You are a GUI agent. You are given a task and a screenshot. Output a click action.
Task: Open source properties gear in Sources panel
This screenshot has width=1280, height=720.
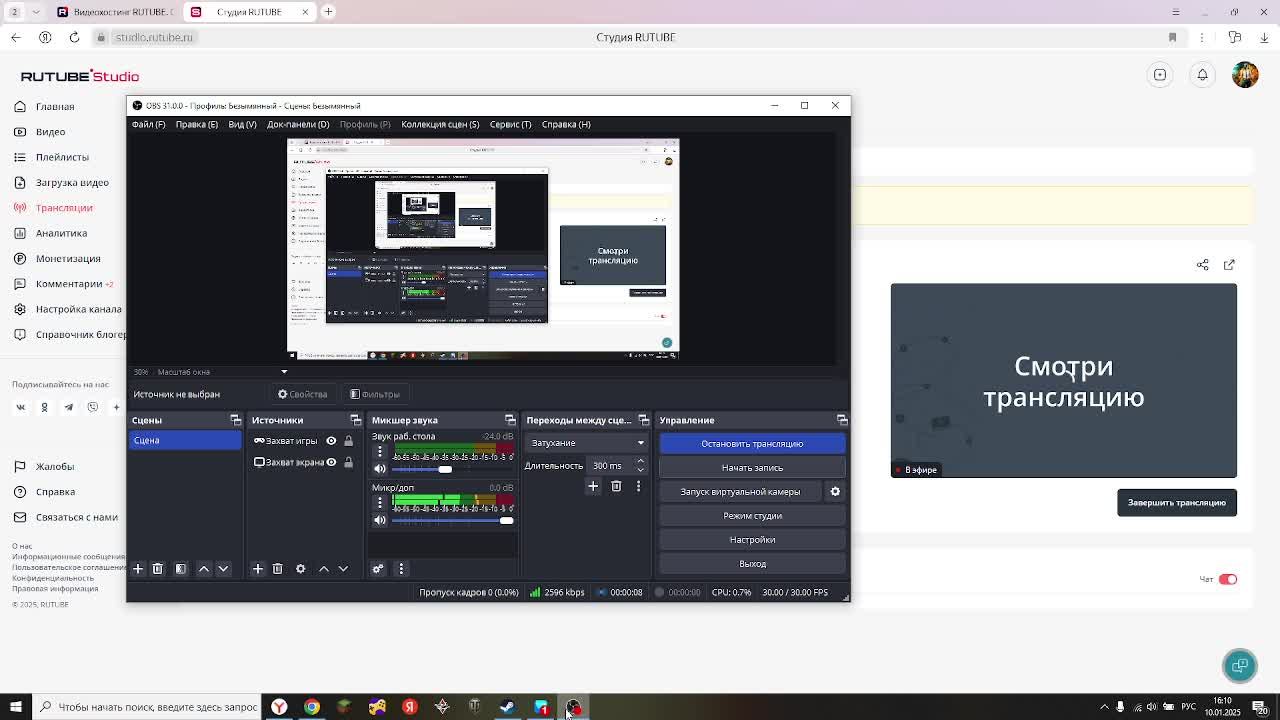[x=300, y=568]
